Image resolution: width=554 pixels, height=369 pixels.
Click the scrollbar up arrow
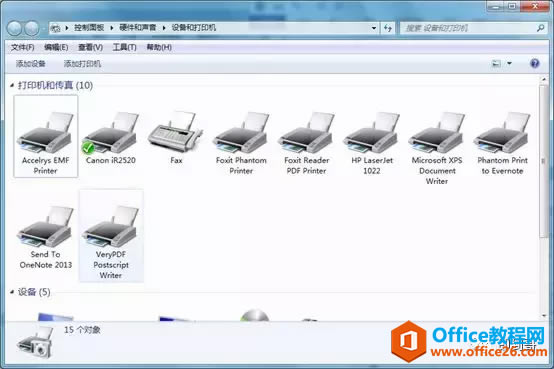pos(543,80)
